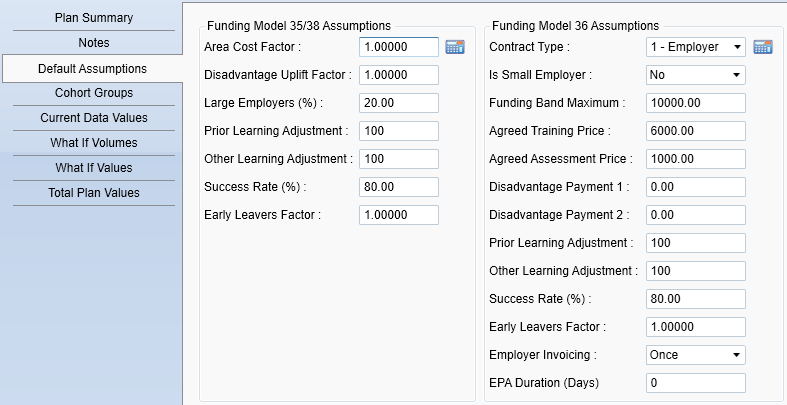Expand the Is Small Employer dropdown
This screenshot has height=405, width=787.
[x=696, y=75]
